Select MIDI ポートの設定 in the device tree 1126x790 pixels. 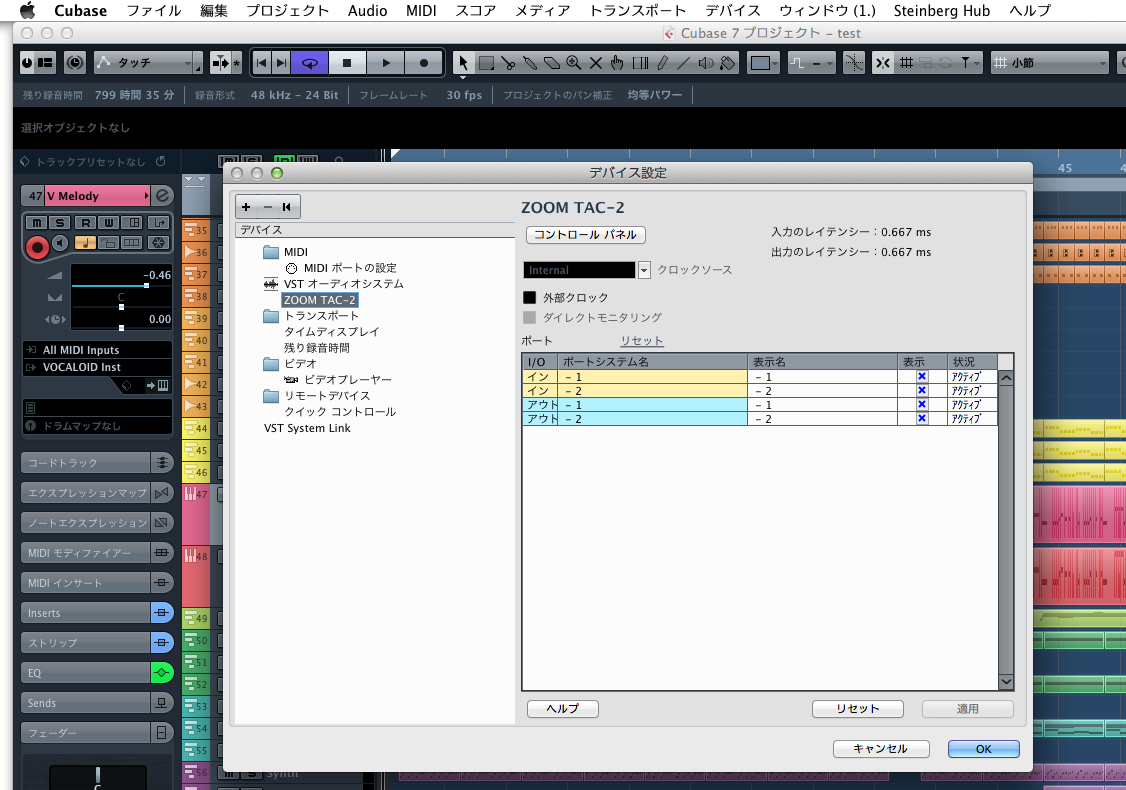350,268
